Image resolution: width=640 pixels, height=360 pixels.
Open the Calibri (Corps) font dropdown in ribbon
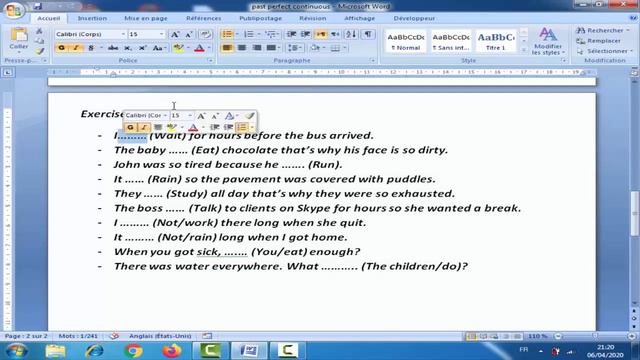click(123, 34)
